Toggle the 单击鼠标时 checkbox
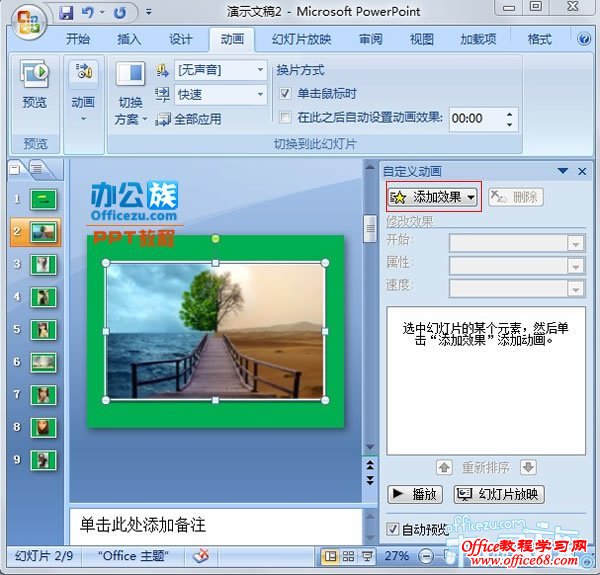600x575 pixels. point(285,94)
